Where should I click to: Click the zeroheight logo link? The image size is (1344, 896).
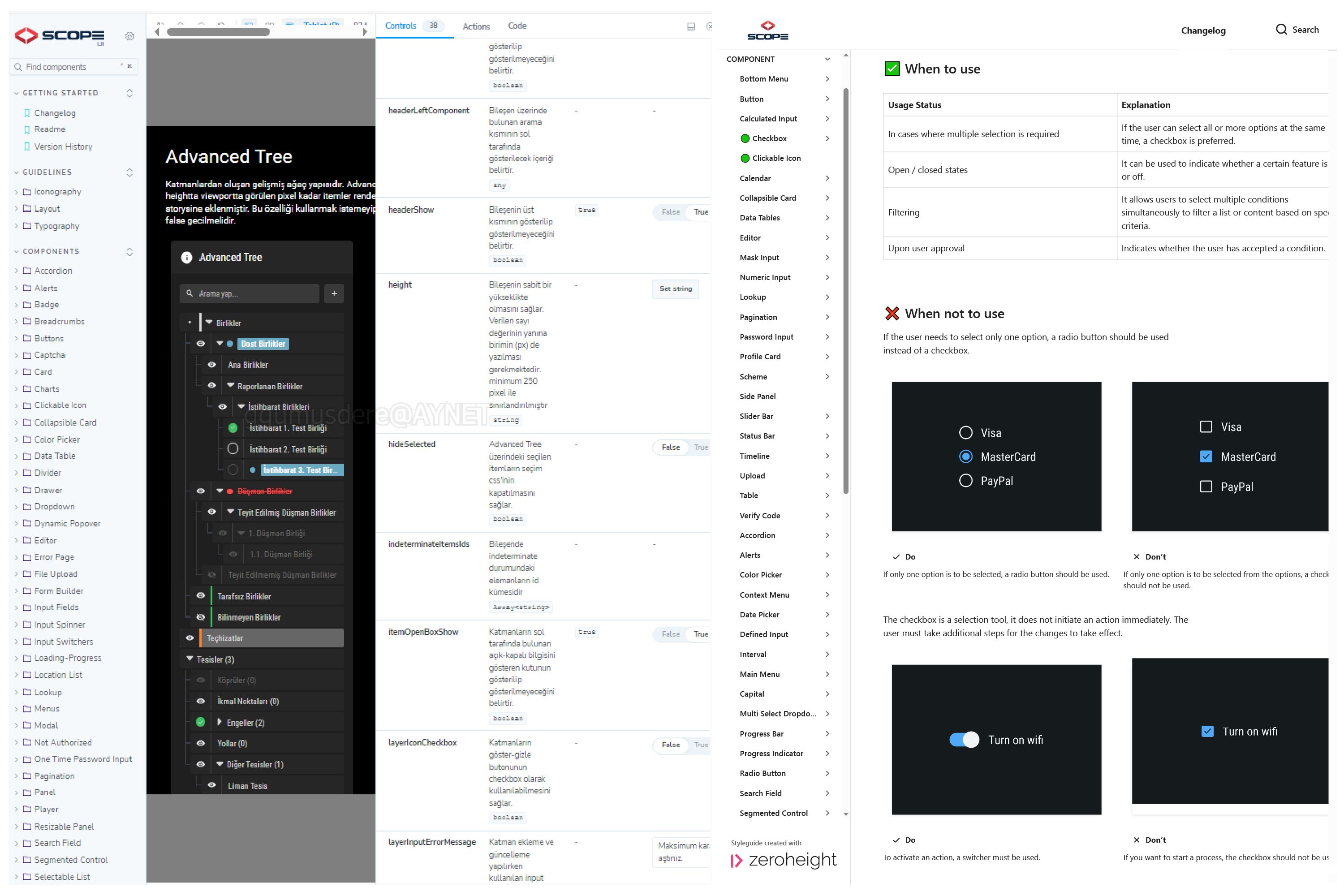(784, 861)
